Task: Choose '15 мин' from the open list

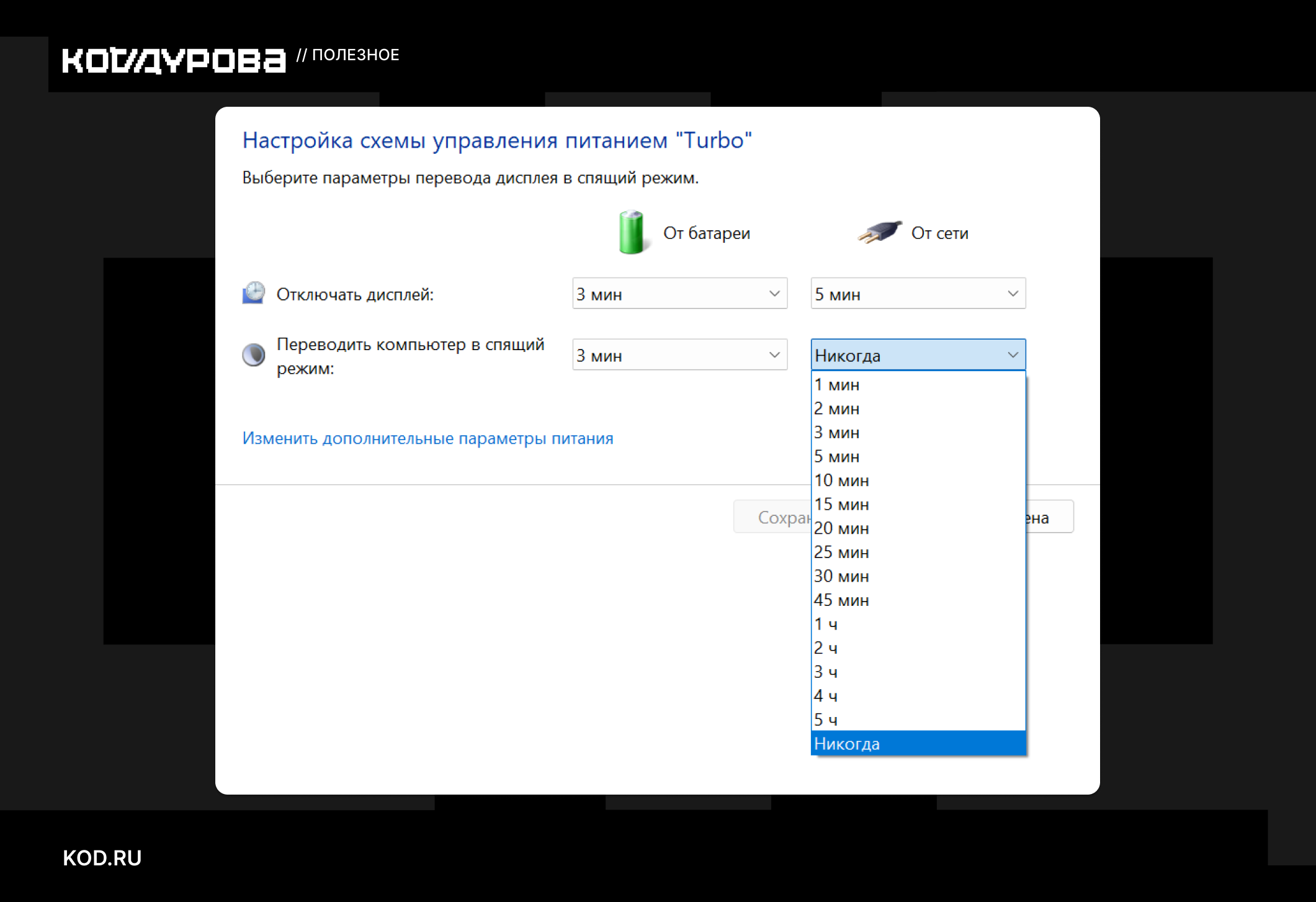Action: (918, 505)
